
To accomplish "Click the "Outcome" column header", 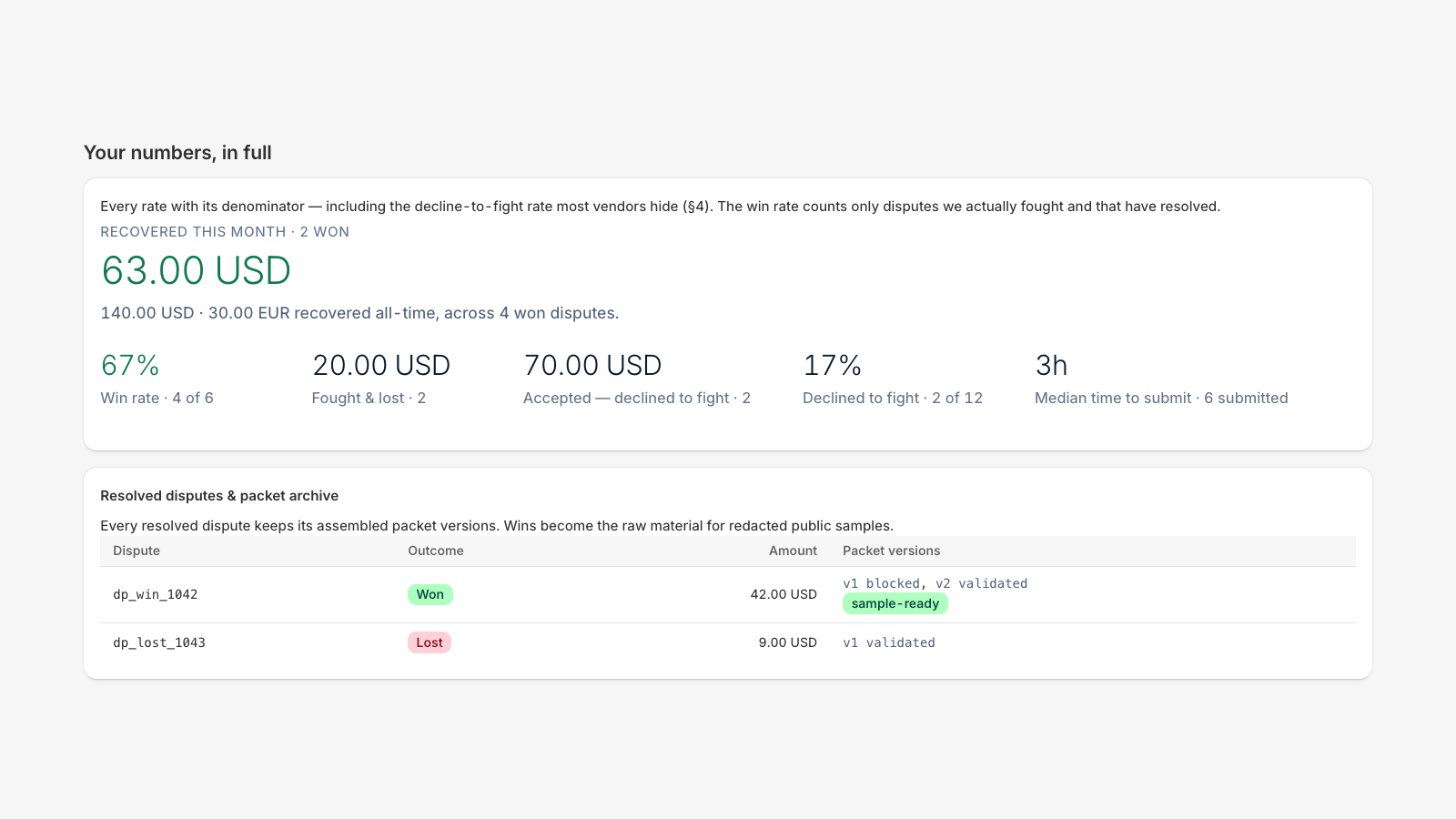I will coord(436,551).
